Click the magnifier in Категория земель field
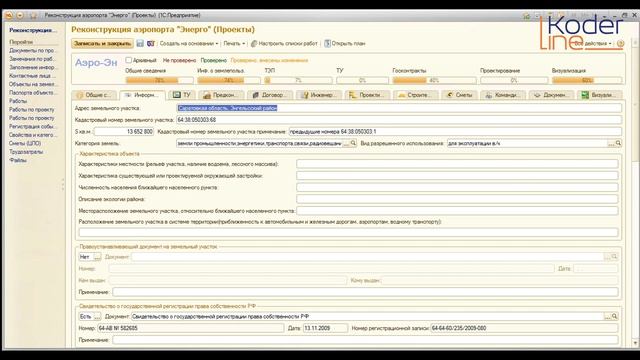The height and width of the screenshot is (360, 640). coord(353,143)
